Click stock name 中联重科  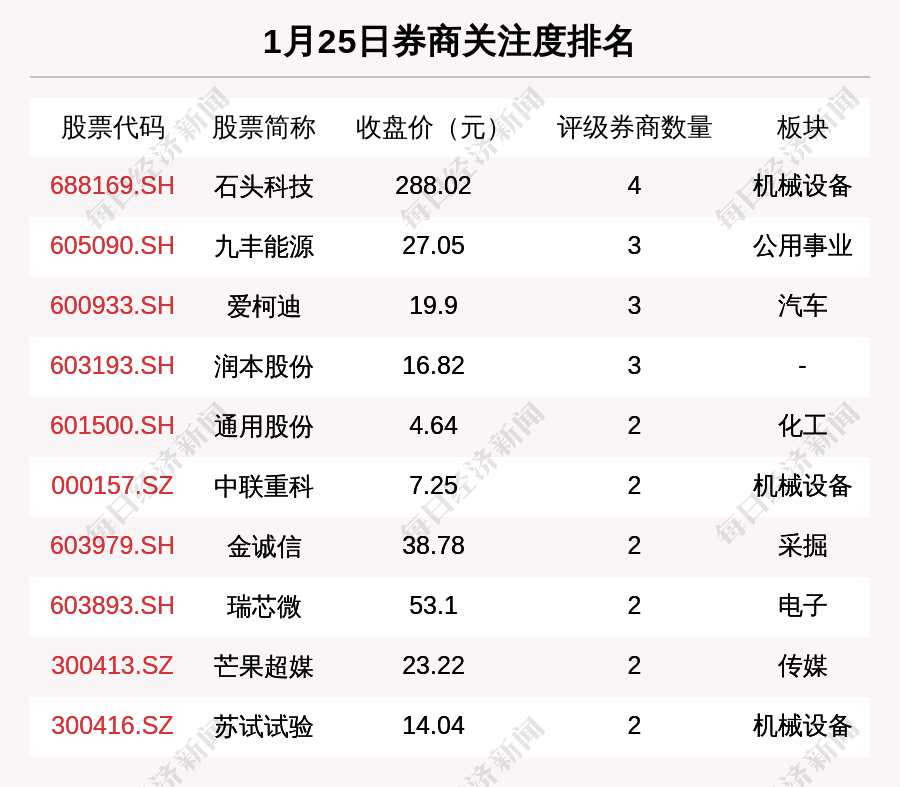[x=263, y=486]
